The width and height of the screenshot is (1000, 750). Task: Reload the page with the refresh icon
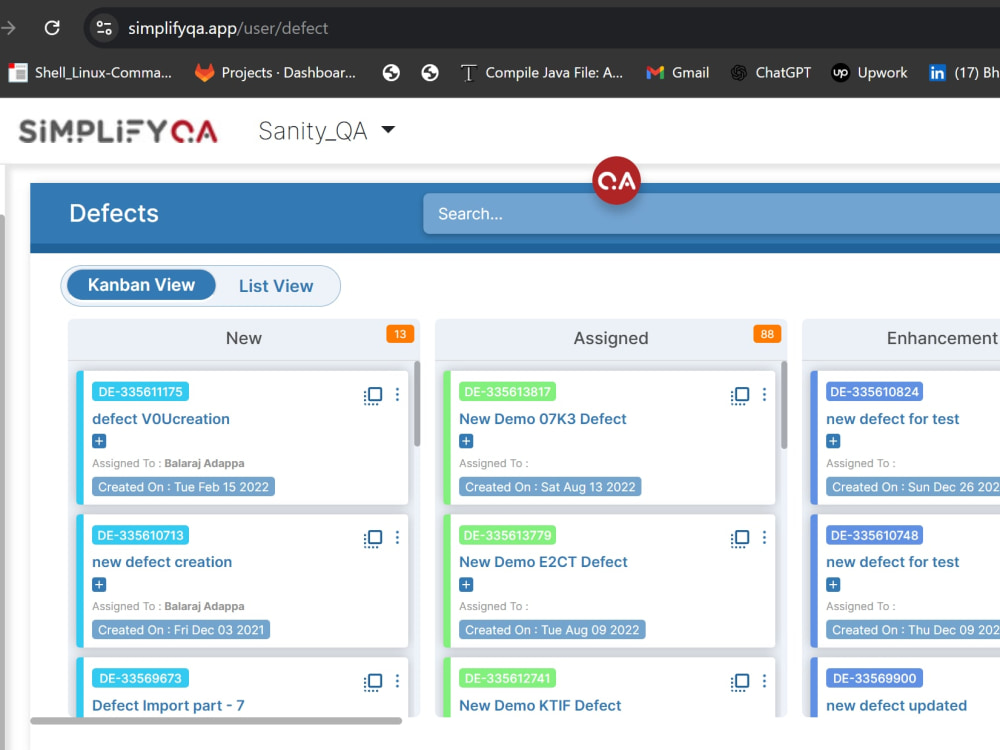[52, 27]
